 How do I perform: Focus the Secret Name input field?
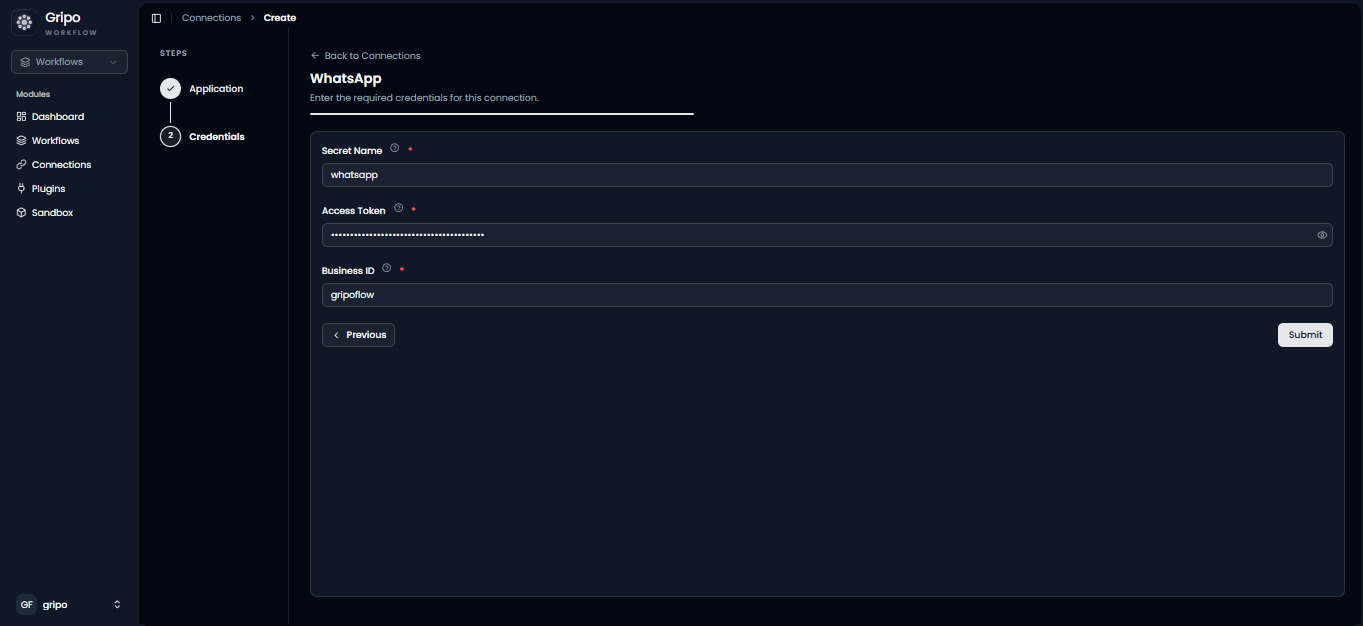pos(827,175)
